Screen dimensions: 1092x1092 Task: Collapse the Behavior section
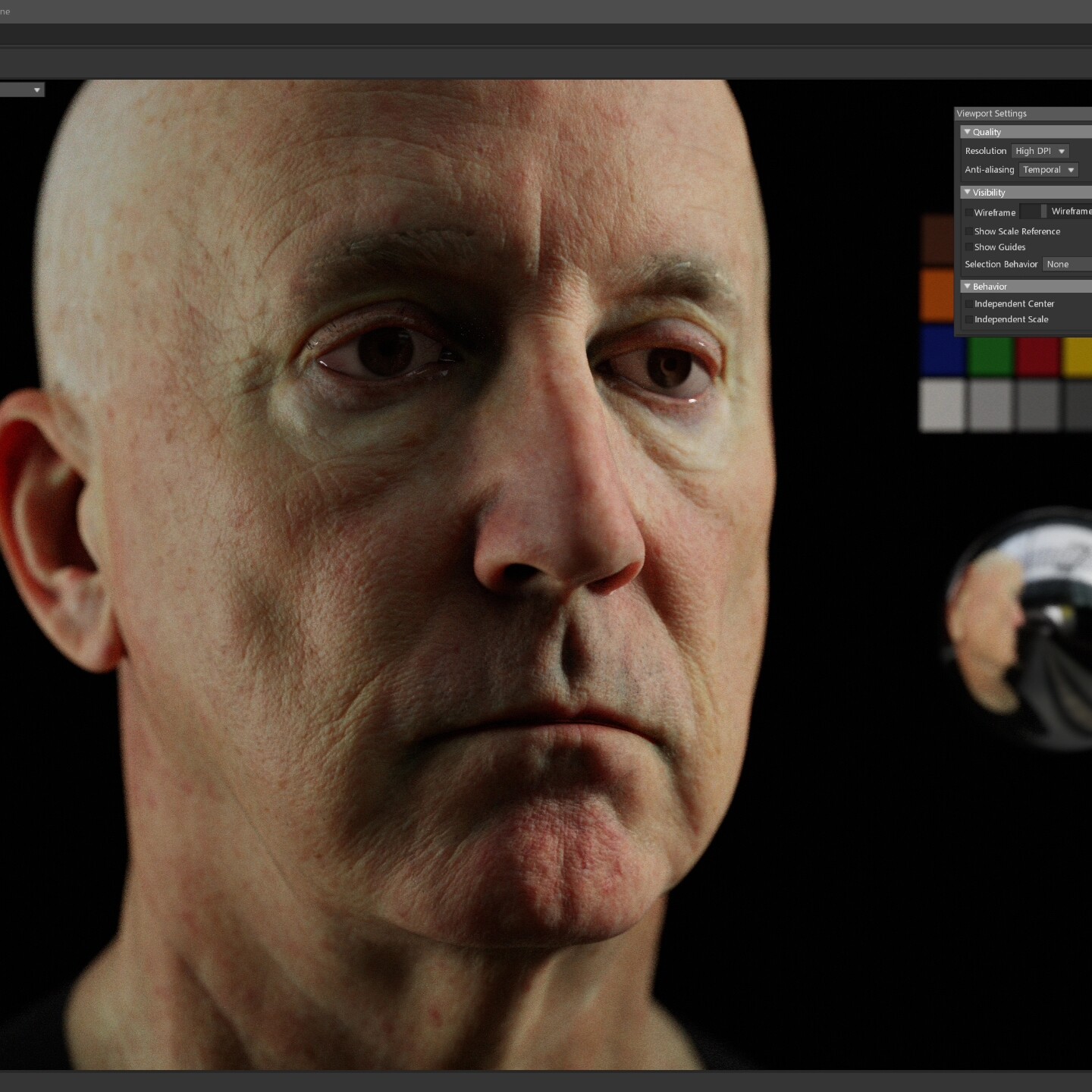pyautogui.click(x=968, y=286)
